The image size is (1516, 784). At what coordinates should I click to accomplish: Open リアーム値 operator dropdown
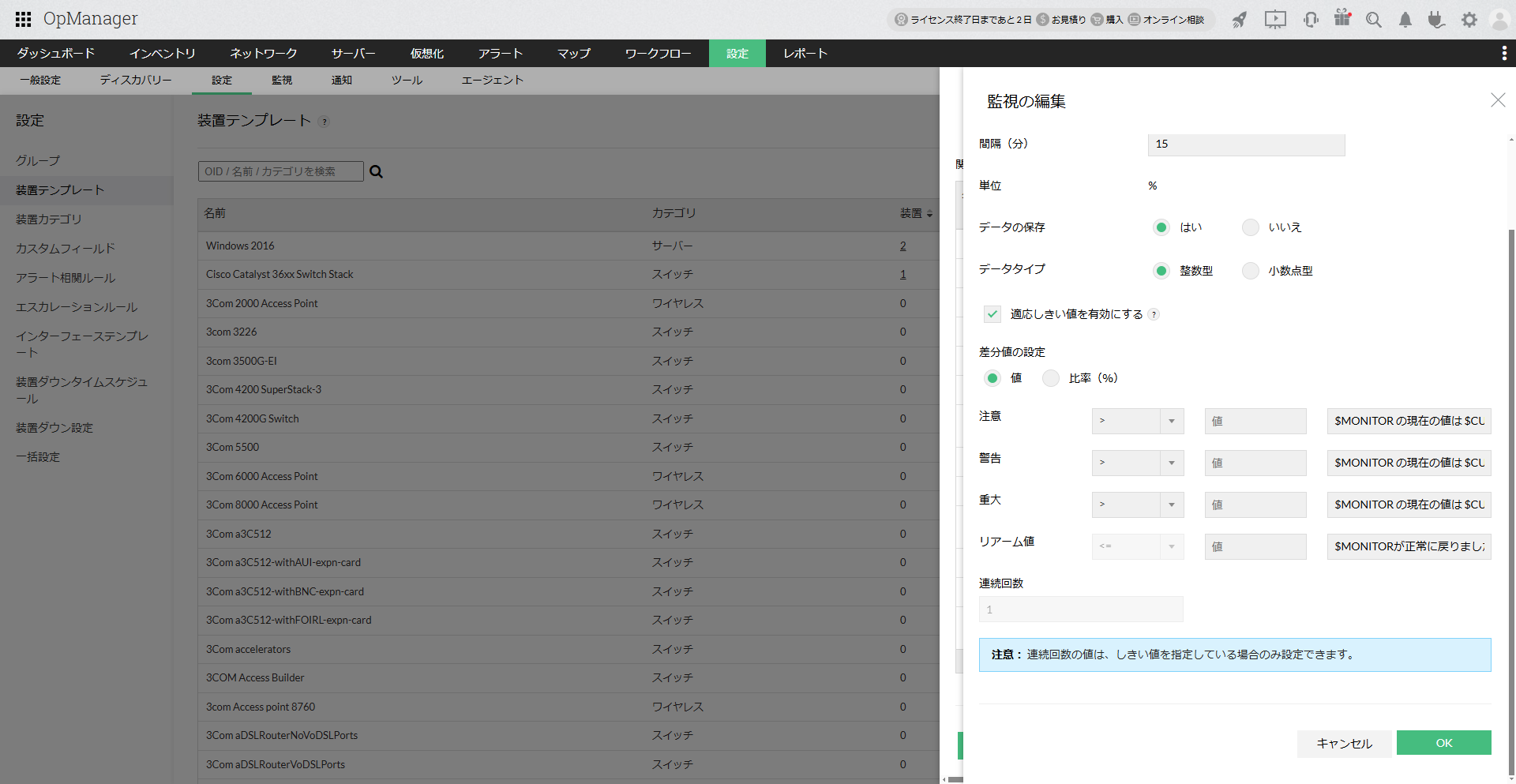(x=1138, y=546)
